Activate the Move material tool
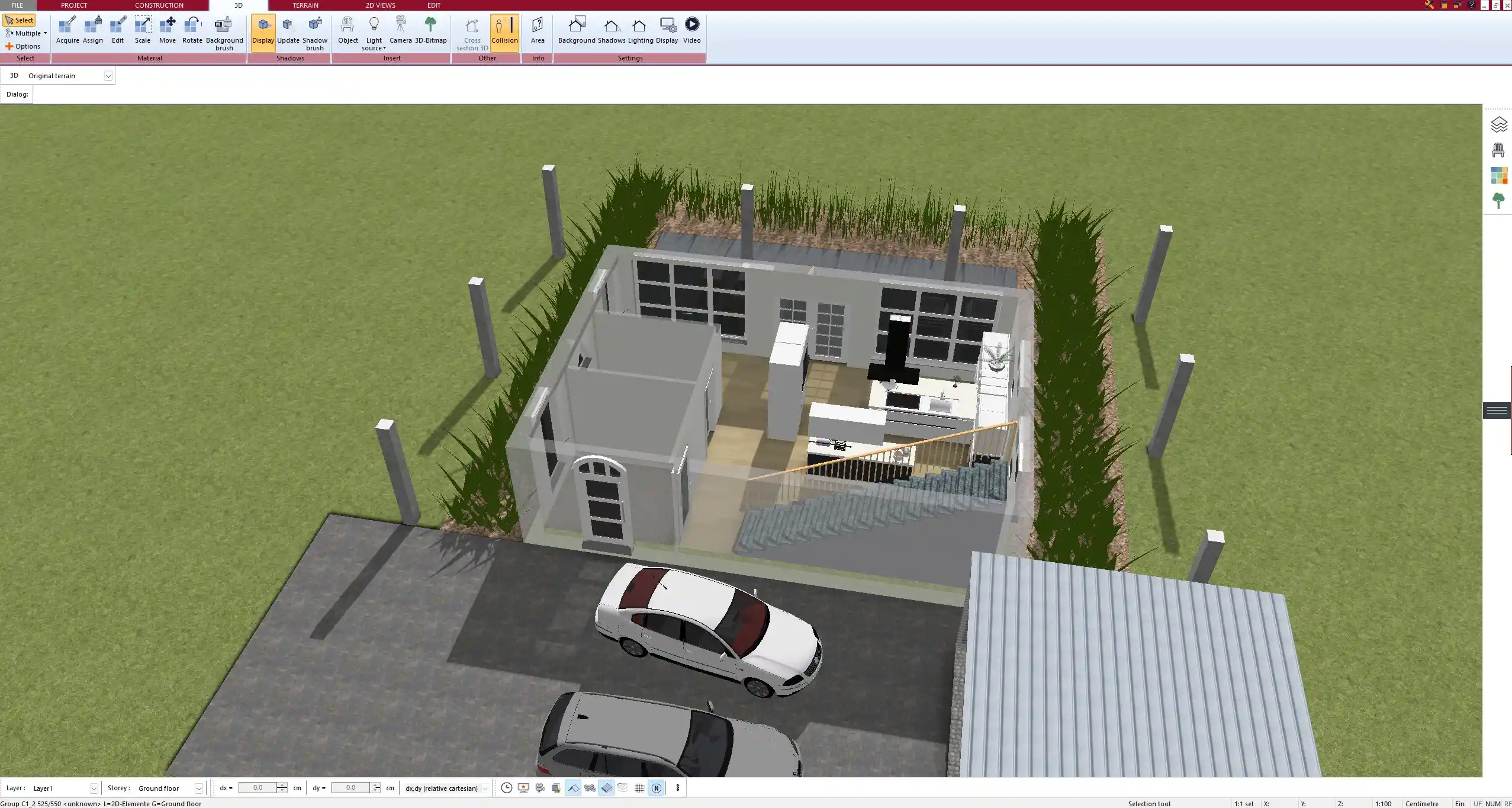 click(x=168, y=30)
